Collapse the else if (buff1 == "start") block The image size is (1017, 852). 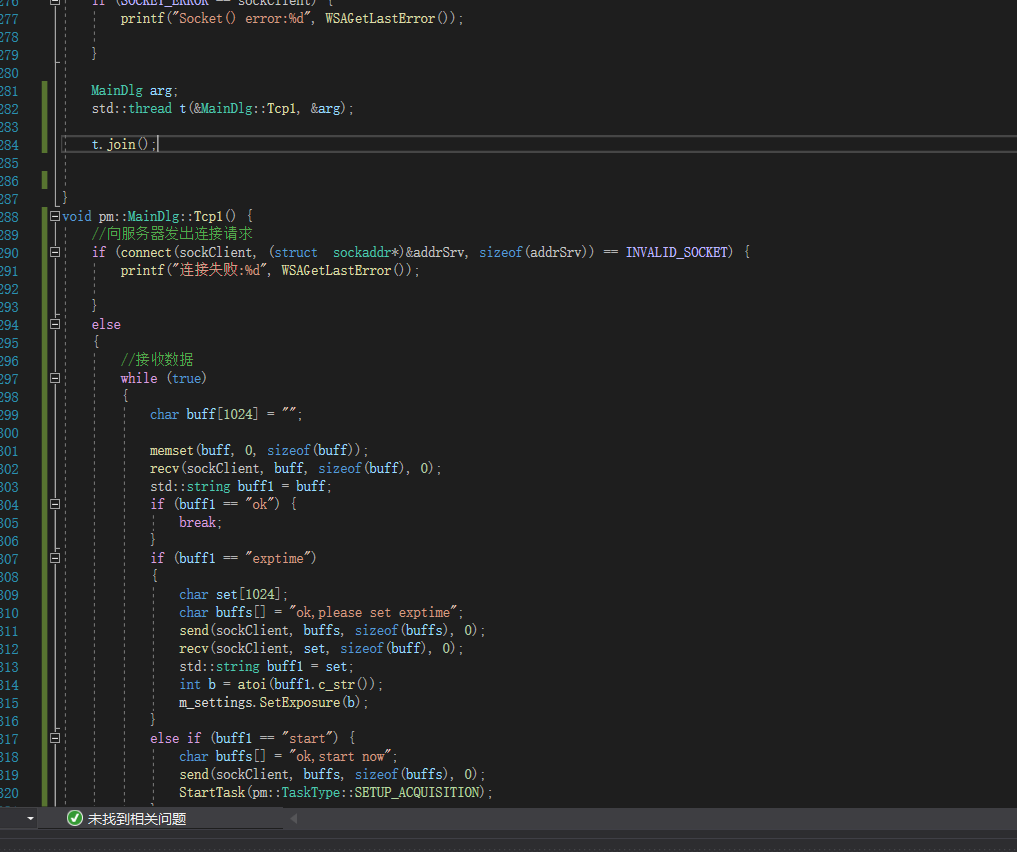(55, 738)
